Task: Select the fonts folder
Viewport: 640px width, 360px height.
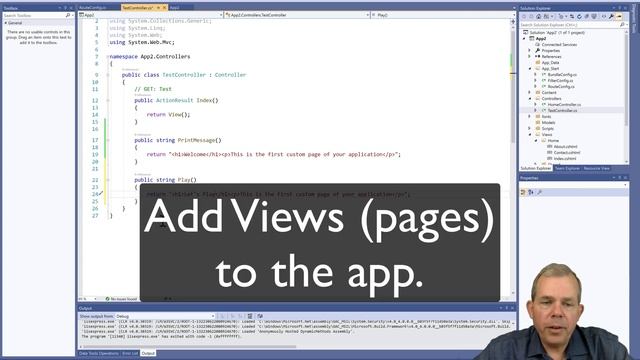Action: [x=546, y=116]
